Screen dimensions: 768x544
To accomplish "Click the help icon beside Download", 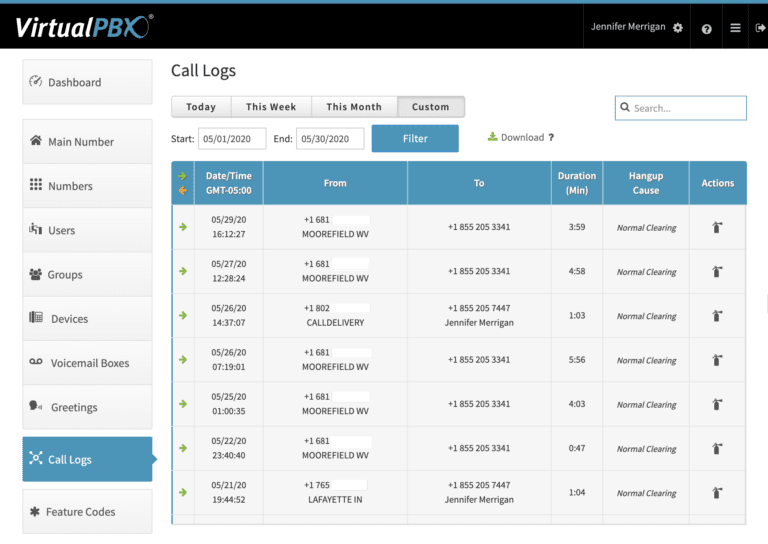I will point(551,138).
